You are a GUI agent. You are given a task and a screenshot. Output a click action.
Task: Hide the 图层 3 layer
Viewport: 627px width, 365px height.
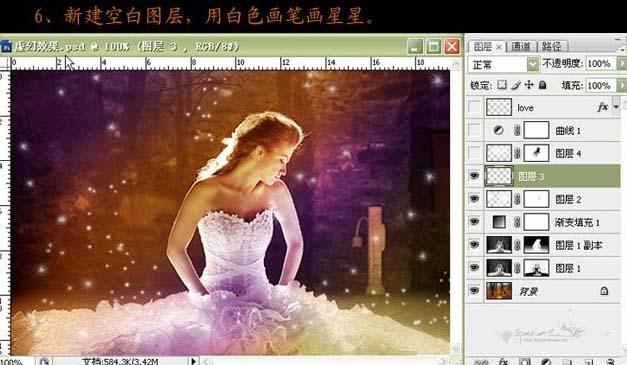[475, 176]
